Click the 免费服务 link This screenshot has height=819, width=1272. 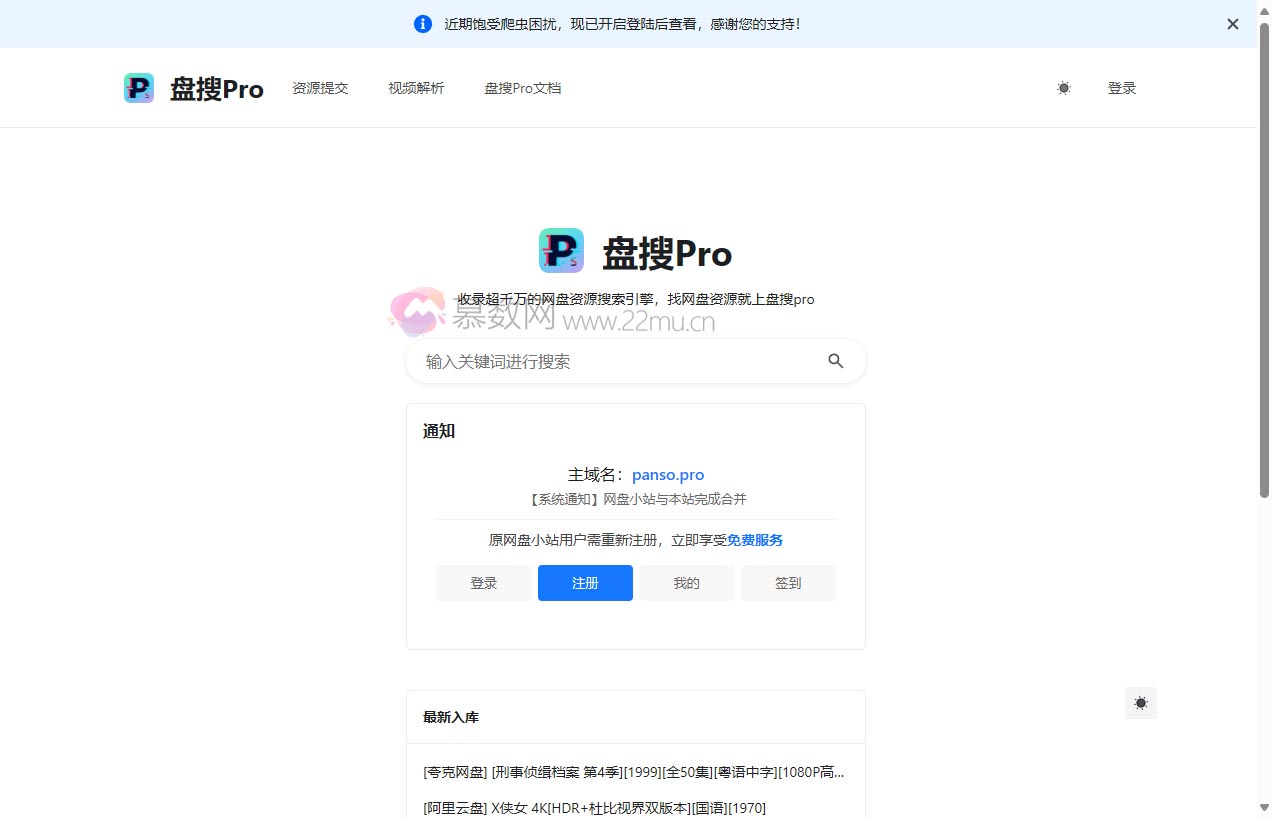point(755,540)
